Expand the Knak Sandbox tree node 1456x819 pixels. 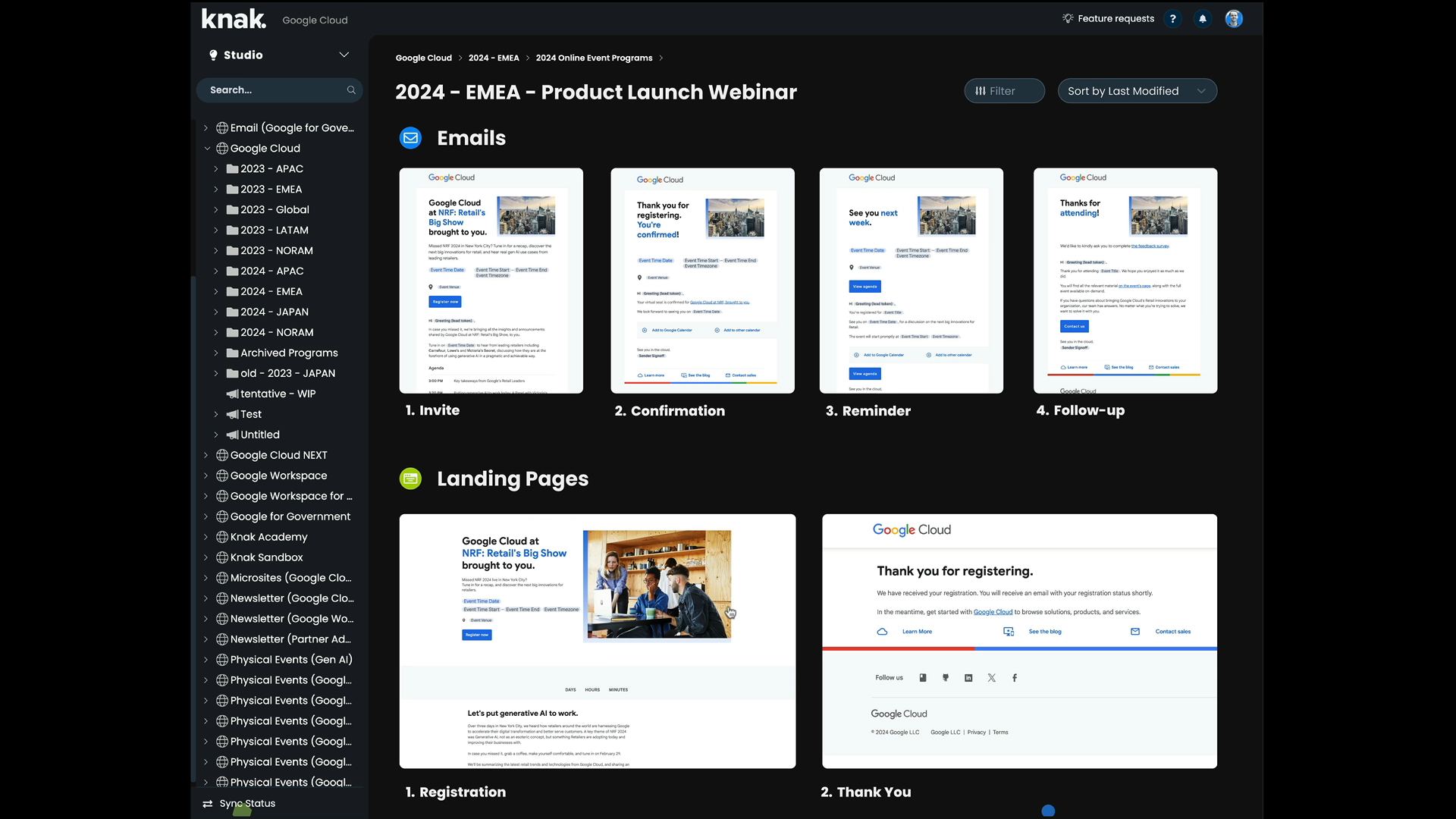(206, 558)
